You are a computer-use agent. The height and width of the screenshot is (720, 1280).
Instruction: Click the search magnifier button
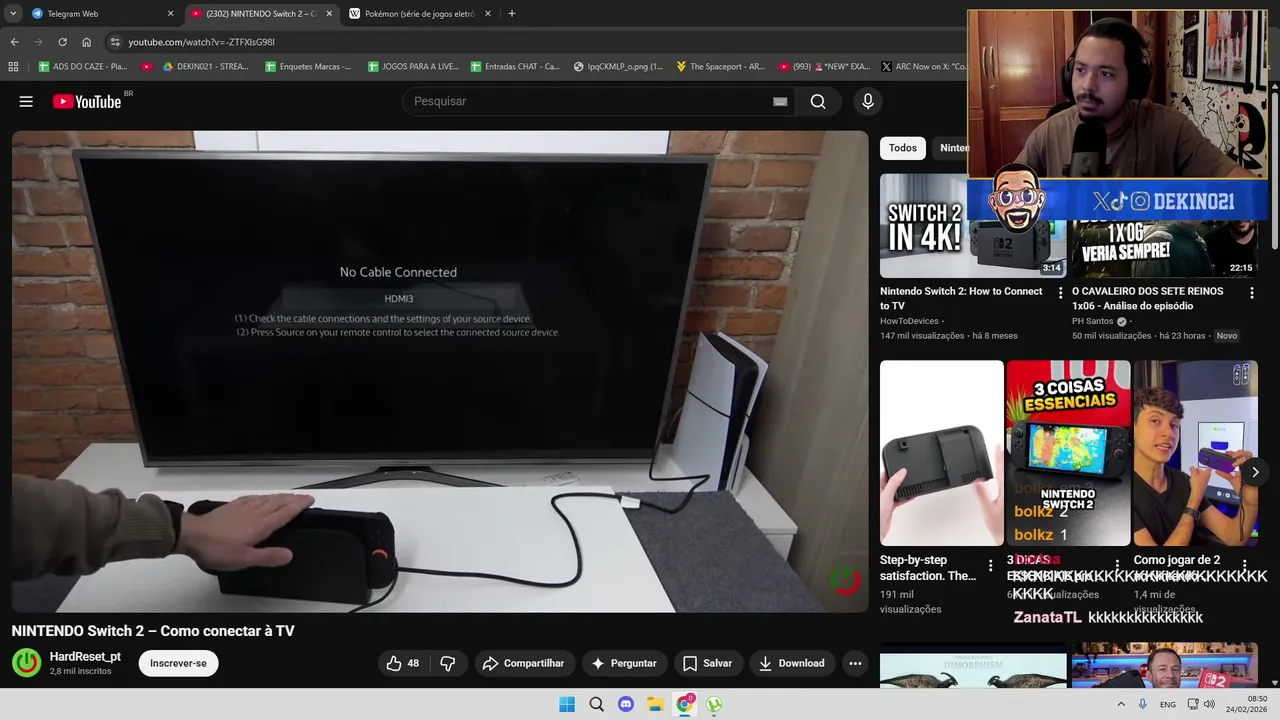click(x=818, y=101)
